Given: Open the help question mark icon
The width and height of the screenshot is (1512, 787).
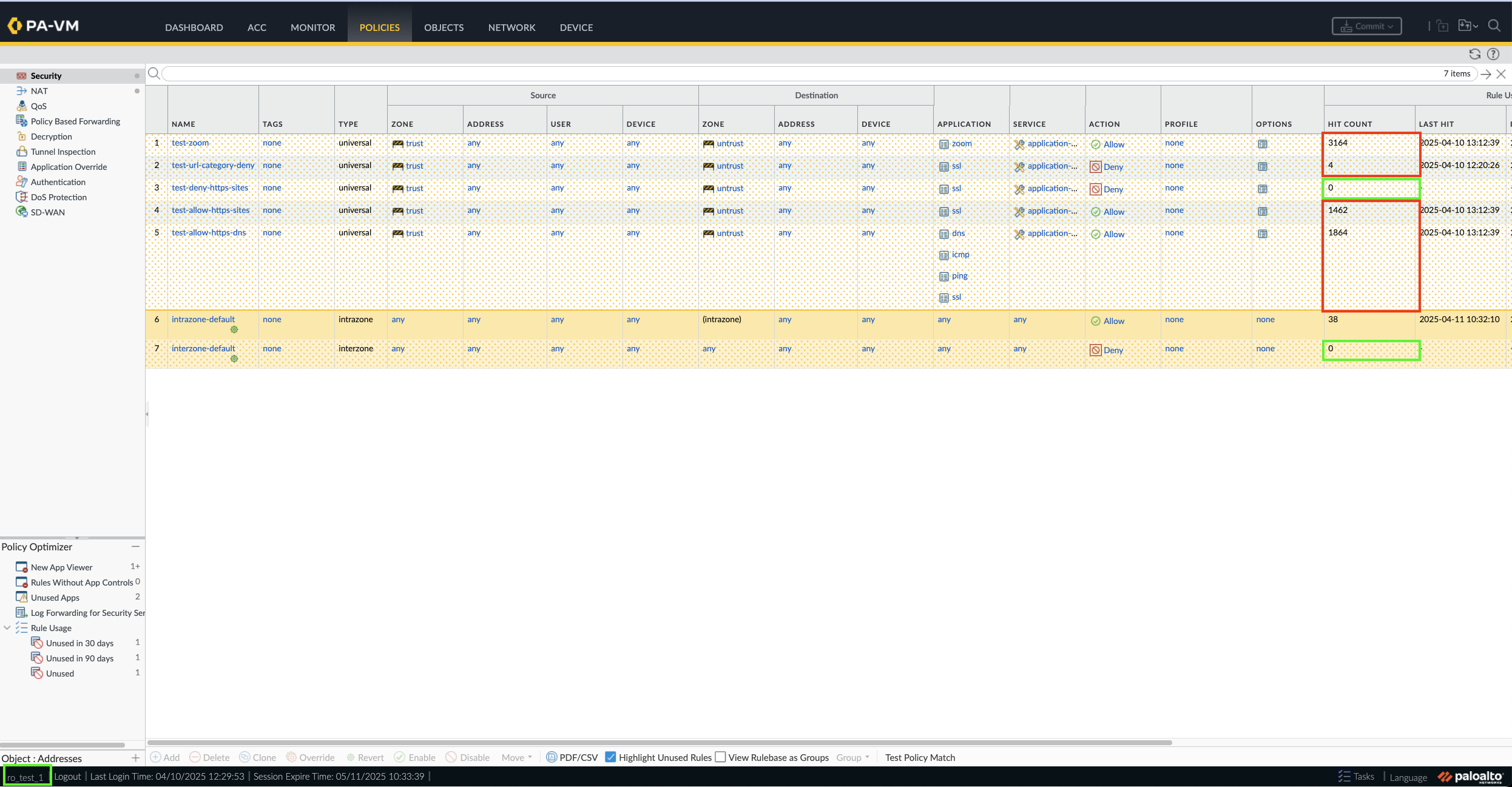Looking at the screenshot, I should pyautogui.click(x=1493, y=54).
